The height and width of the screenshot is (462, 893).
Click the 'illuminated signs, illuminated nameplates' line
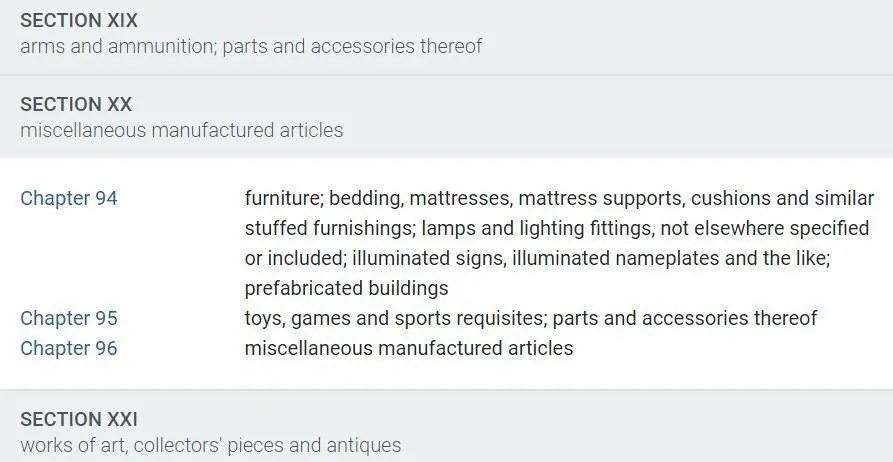tap(538, 258)
